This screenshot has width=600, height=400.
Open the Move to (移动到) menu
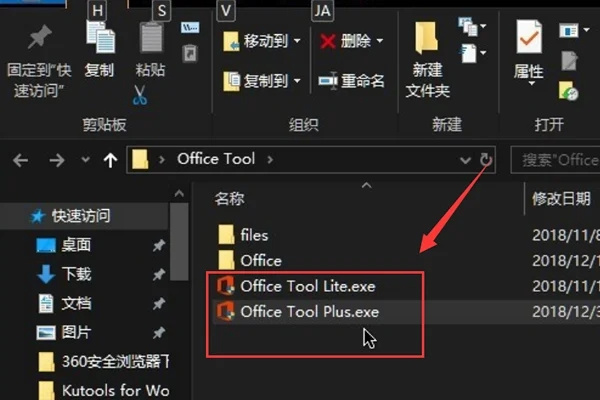pos(262,41)
